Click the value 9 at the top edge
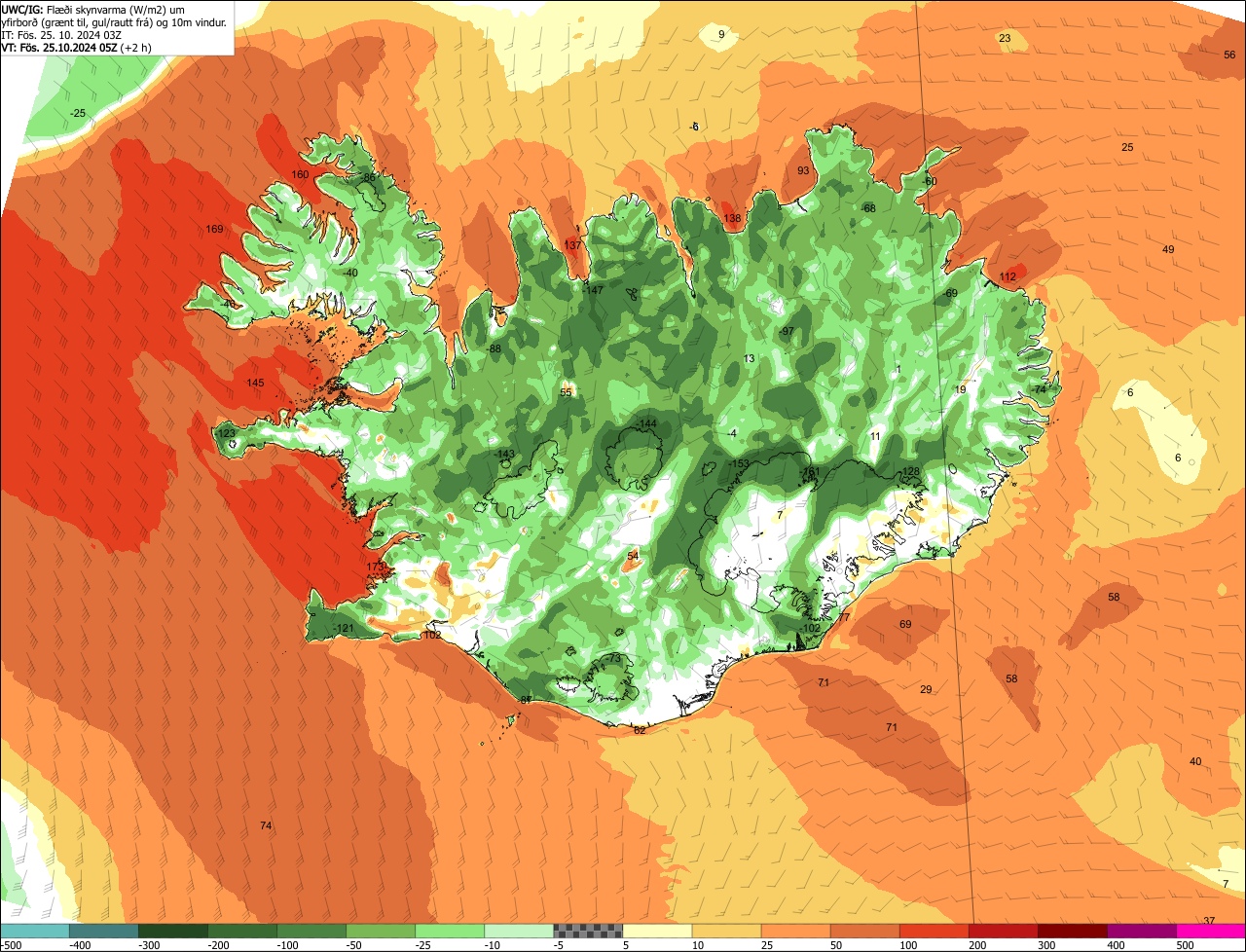Viewport: 1246px width, 952px height. click(x=721, y=34)
